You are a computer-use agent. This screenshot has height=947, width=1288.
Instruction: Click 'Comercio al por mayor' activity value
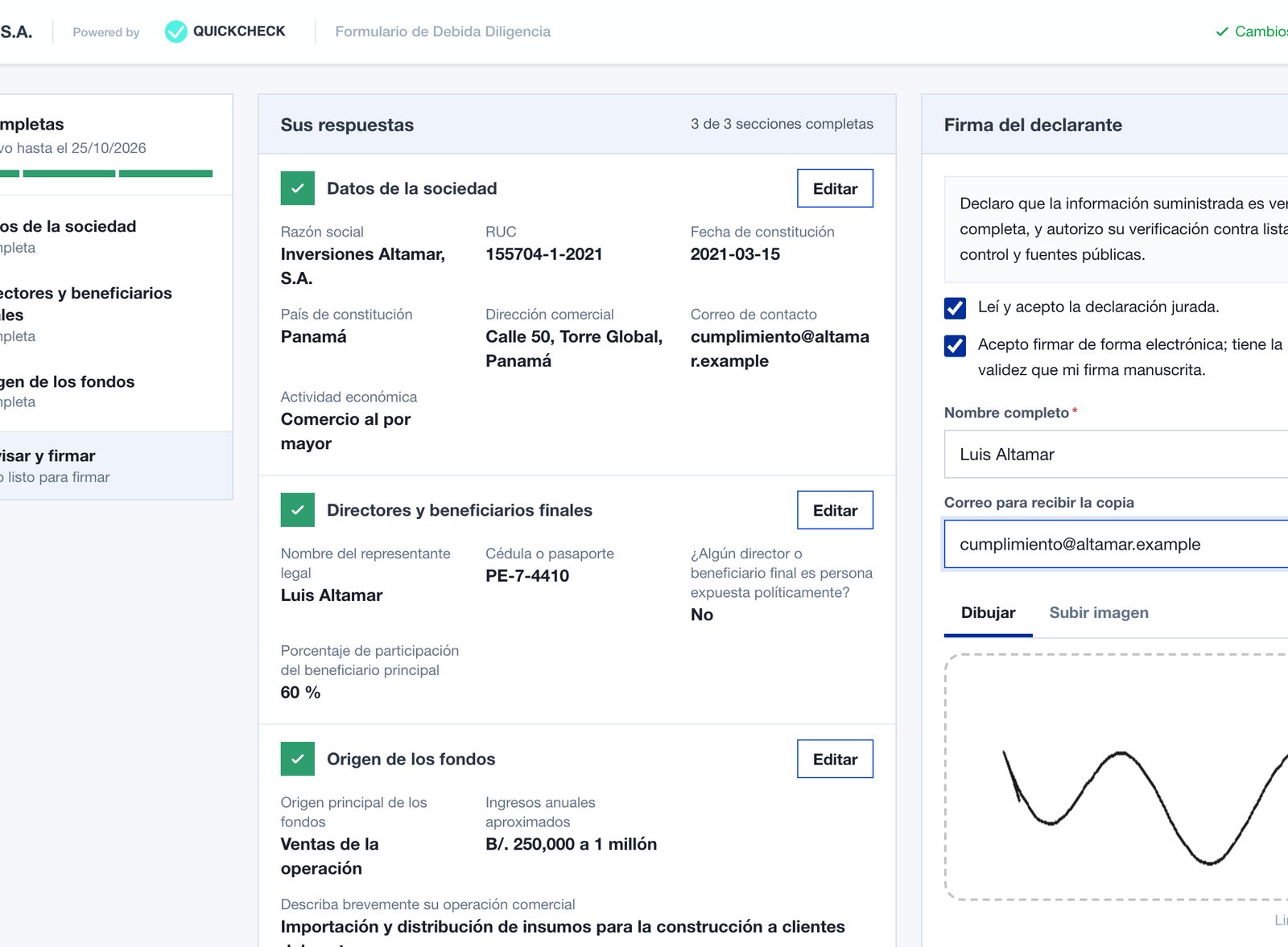[346, 431]
